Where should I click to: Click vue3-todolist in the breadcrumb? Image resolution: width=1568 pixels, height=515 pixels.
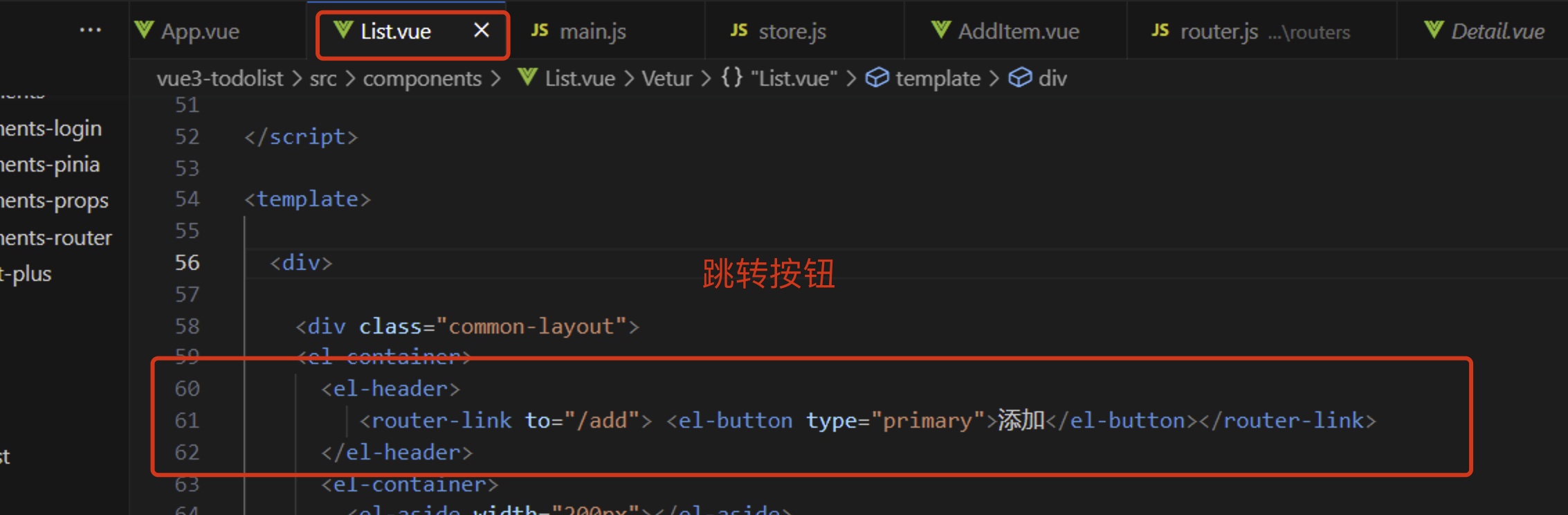click(219, 79)
